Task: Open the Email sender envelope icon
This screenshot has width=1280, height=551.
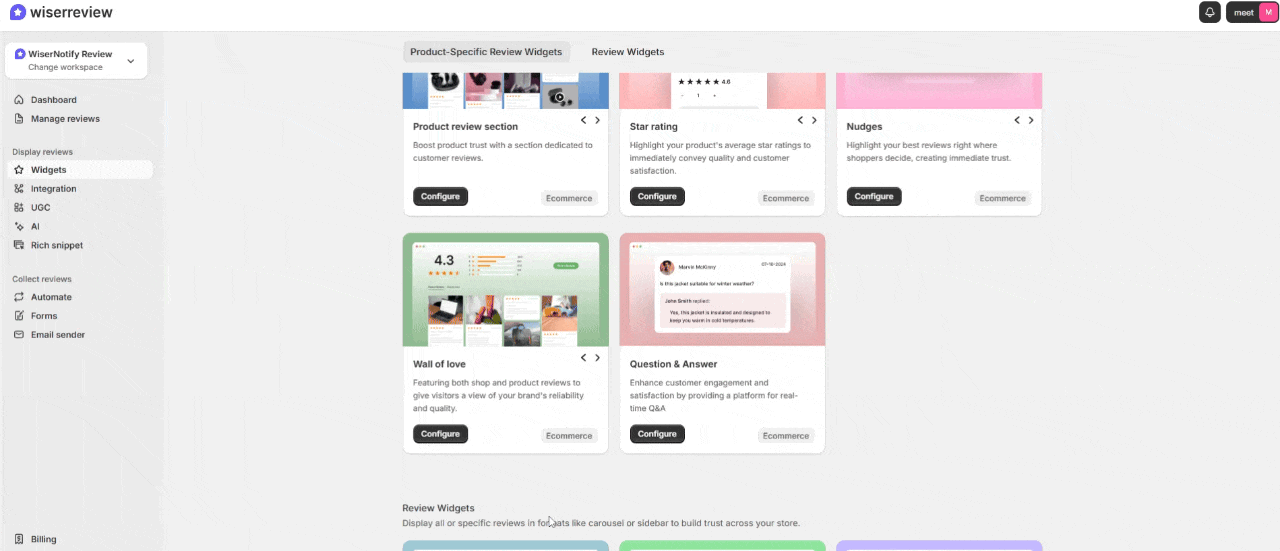Action: tap(19, 335)
